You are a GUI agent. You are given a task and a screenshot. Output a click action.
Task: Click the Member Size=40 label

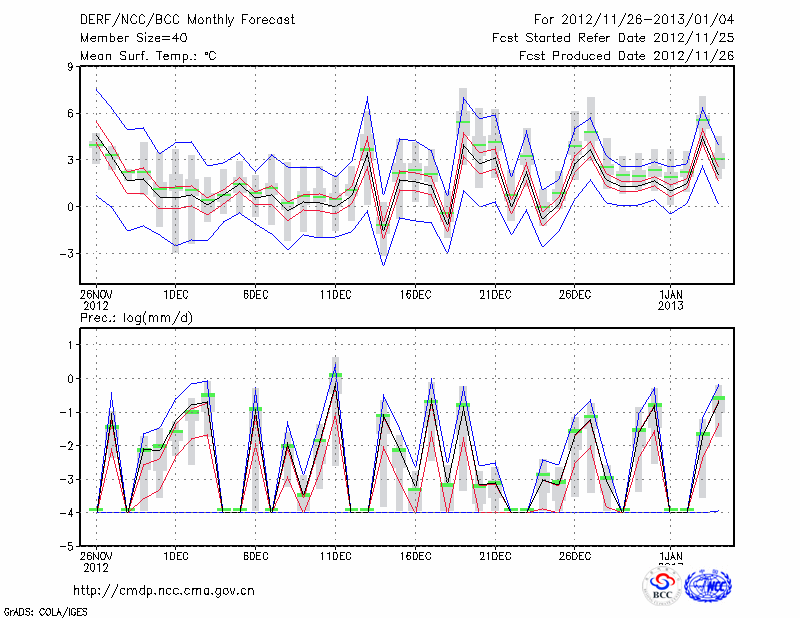pyautogui.click(x=132, y=38)
